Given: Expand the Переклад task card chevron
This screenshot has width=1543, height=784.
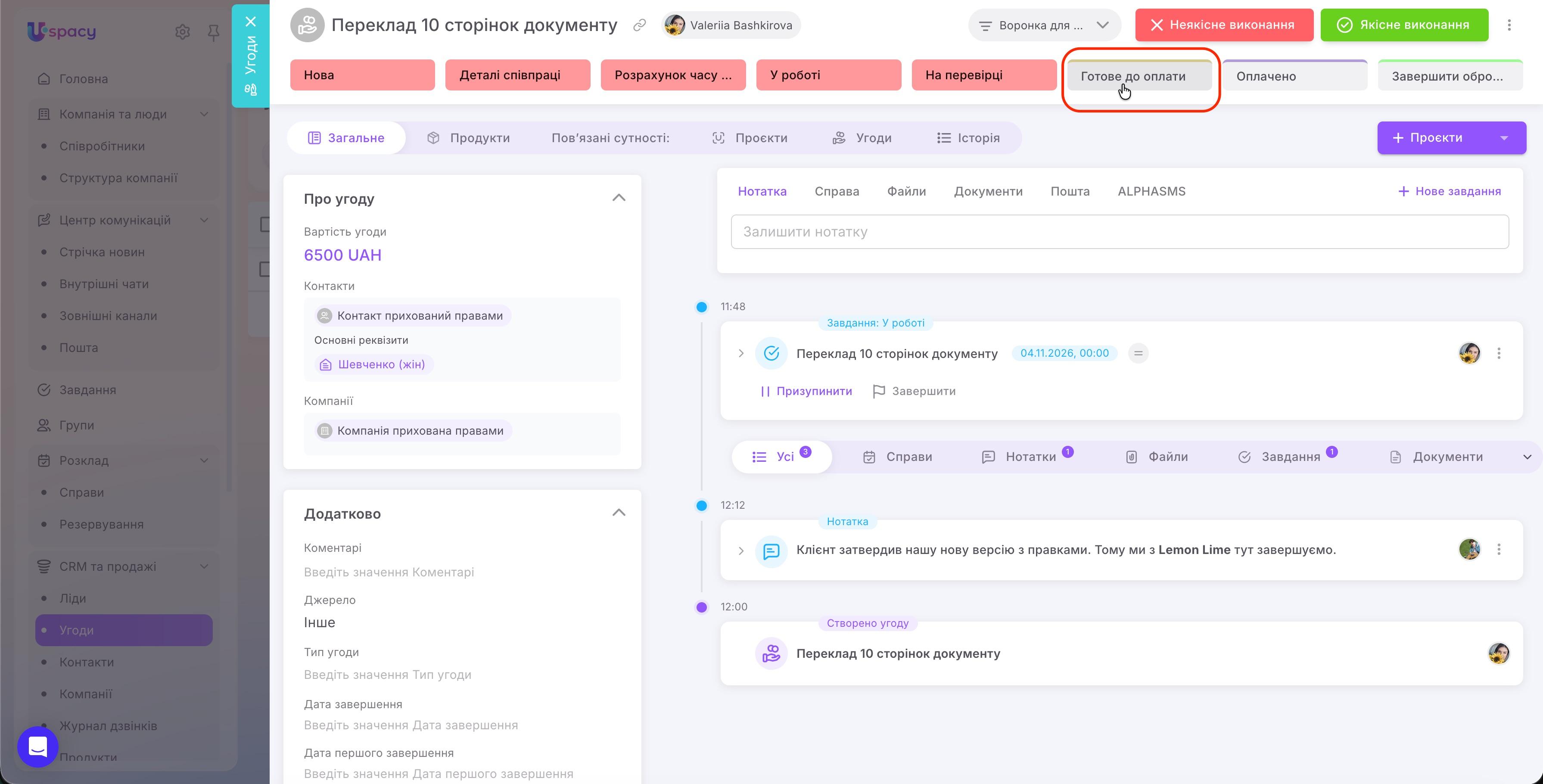Looking at the screenshot, I should pyautogui.click(x=741, y=353).
